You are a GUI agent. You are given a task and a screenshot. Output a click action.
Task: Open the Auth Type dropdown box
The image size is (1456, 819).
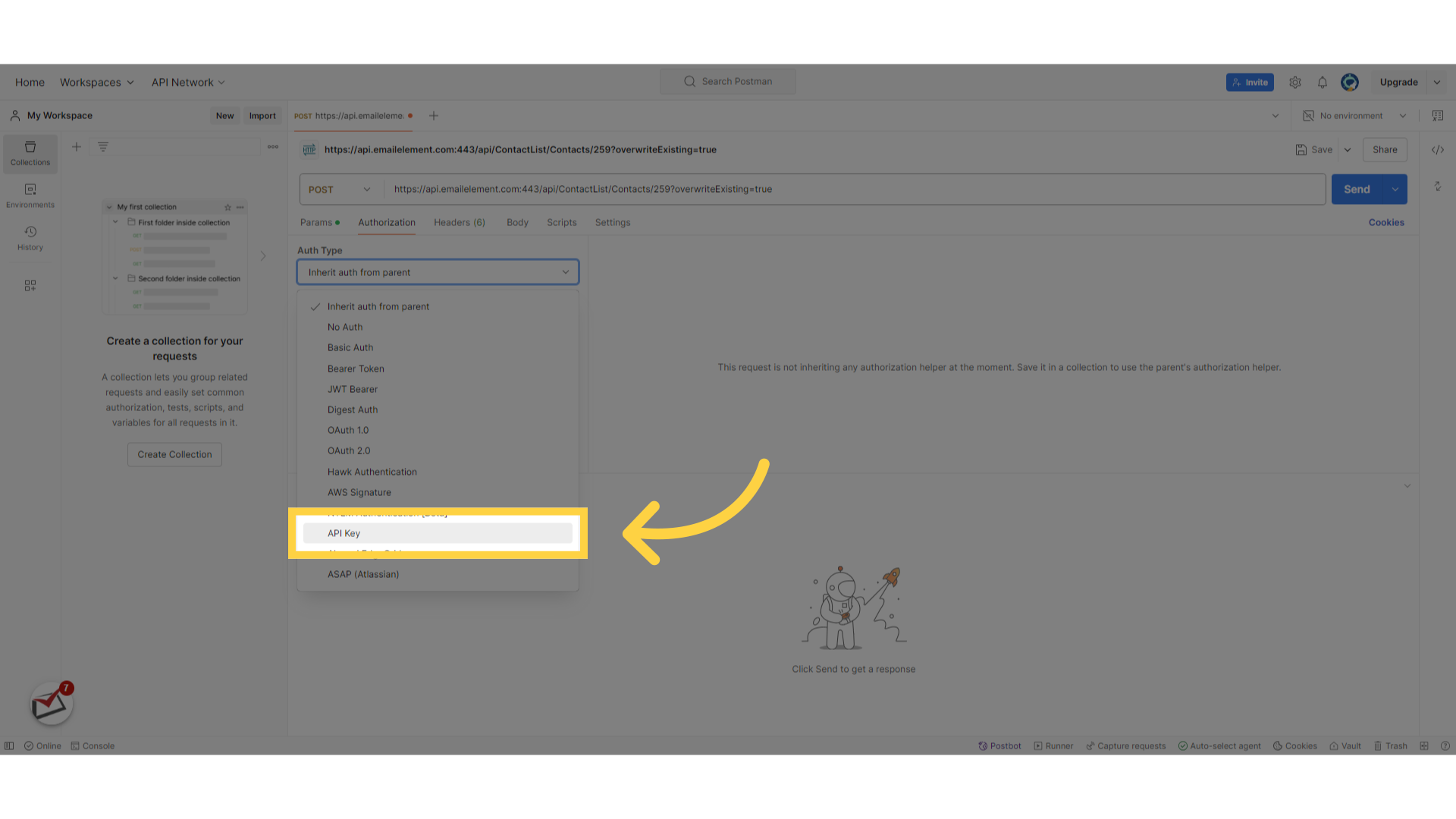pos(438,272)
